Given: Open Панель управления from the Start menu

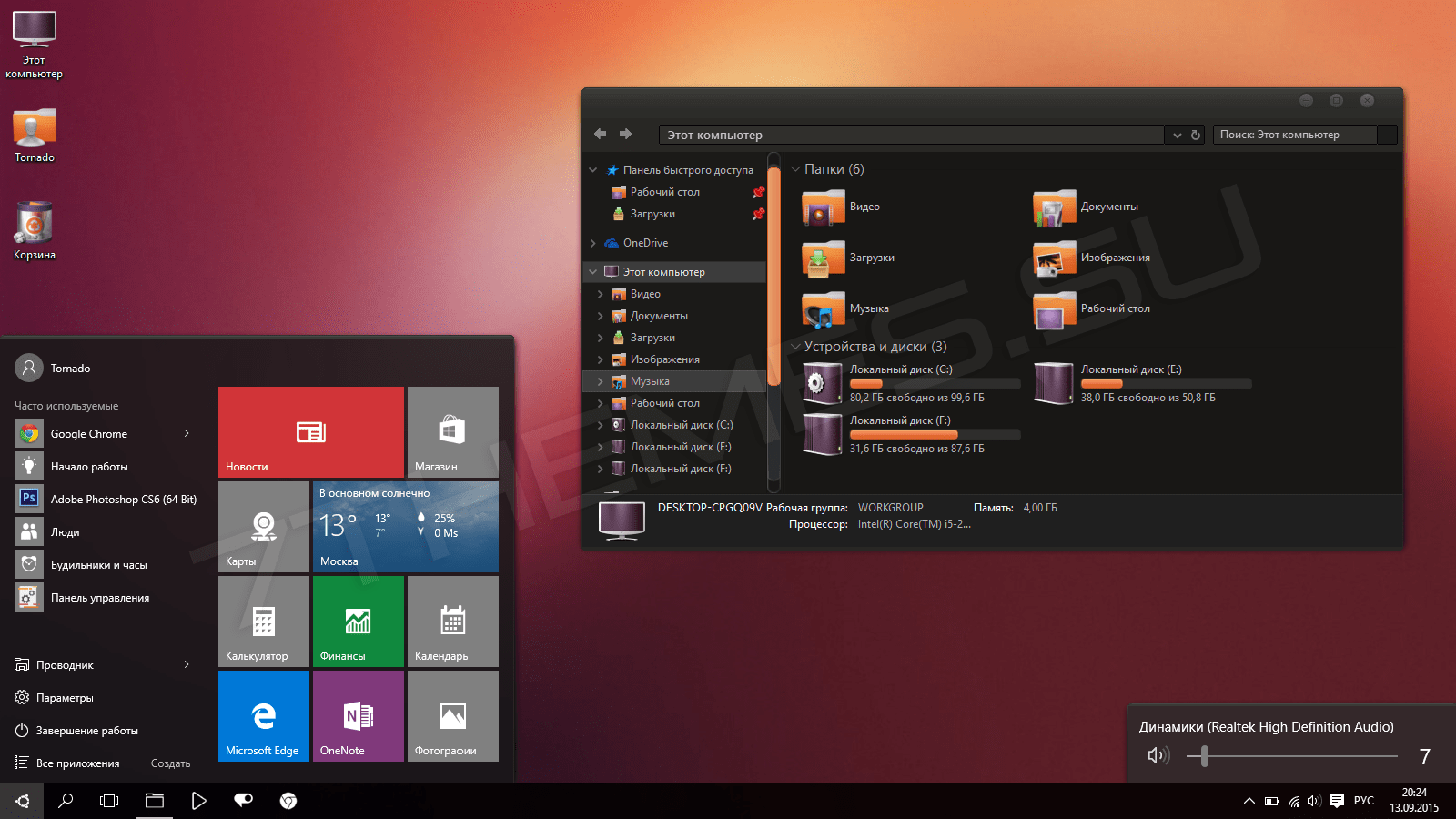Looking at the screenshot, I should tap(103, 597).
